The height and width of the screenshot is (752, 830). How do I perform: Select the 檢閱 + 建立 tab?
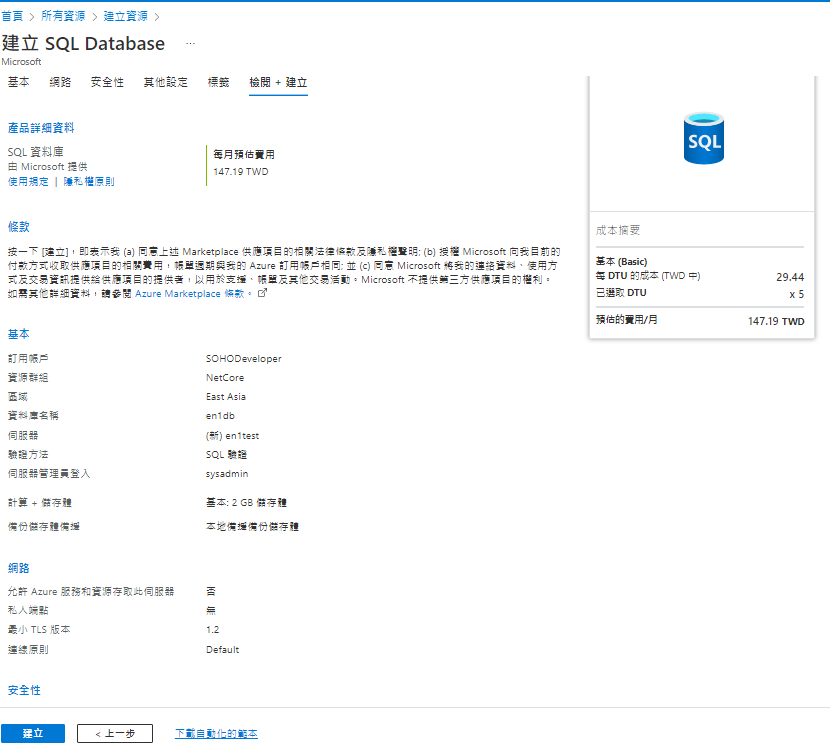[278, 83]
